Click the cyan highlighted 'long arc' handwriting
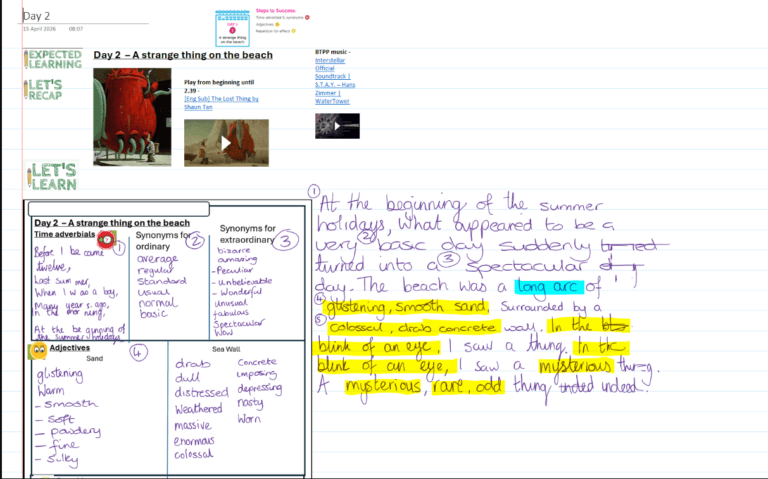The height and width of the screenshot is (479, 768). (x=549, y=286)
